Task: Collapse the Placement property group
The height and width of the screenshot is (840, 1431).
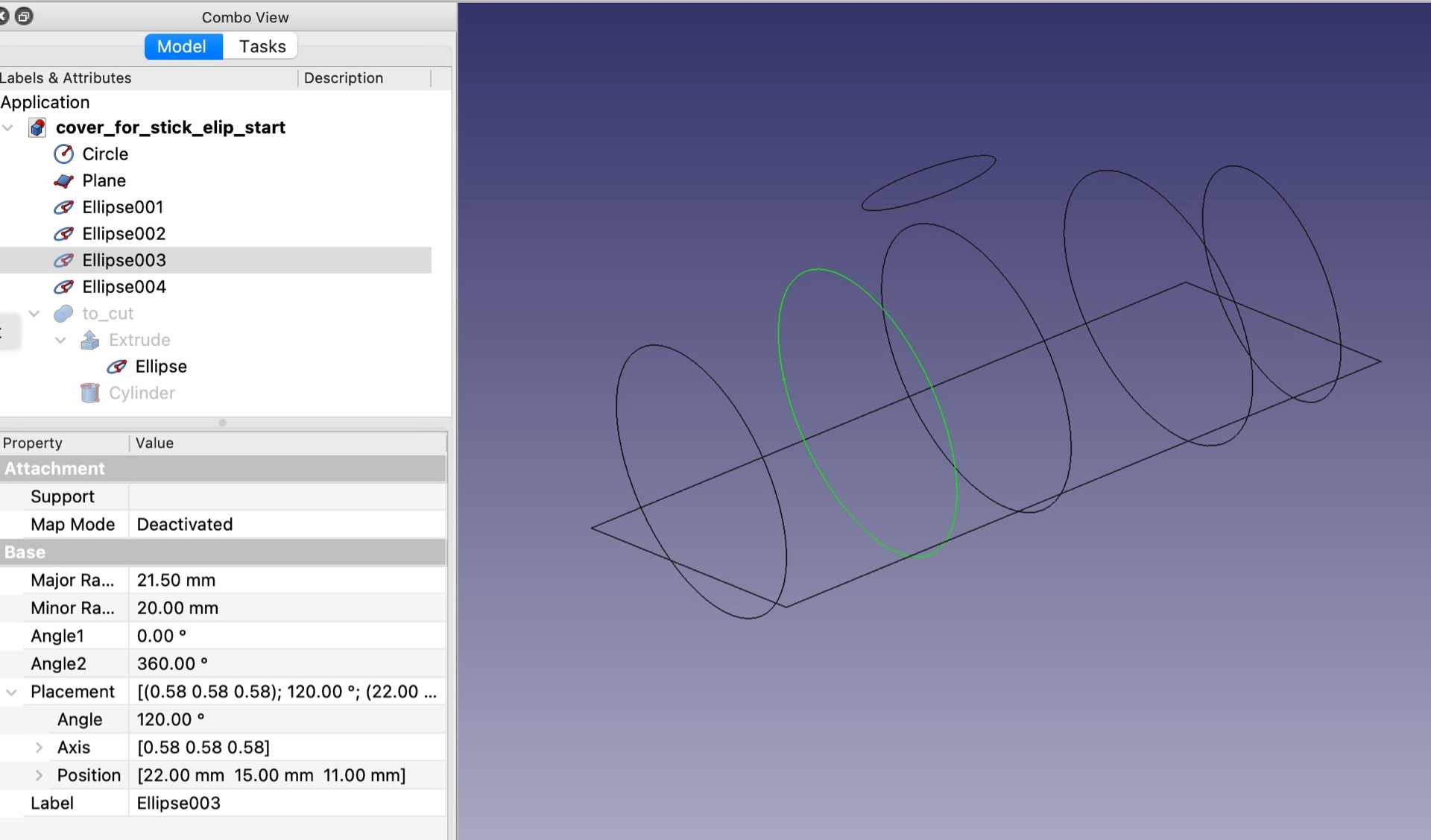Action: click(11, 692)
